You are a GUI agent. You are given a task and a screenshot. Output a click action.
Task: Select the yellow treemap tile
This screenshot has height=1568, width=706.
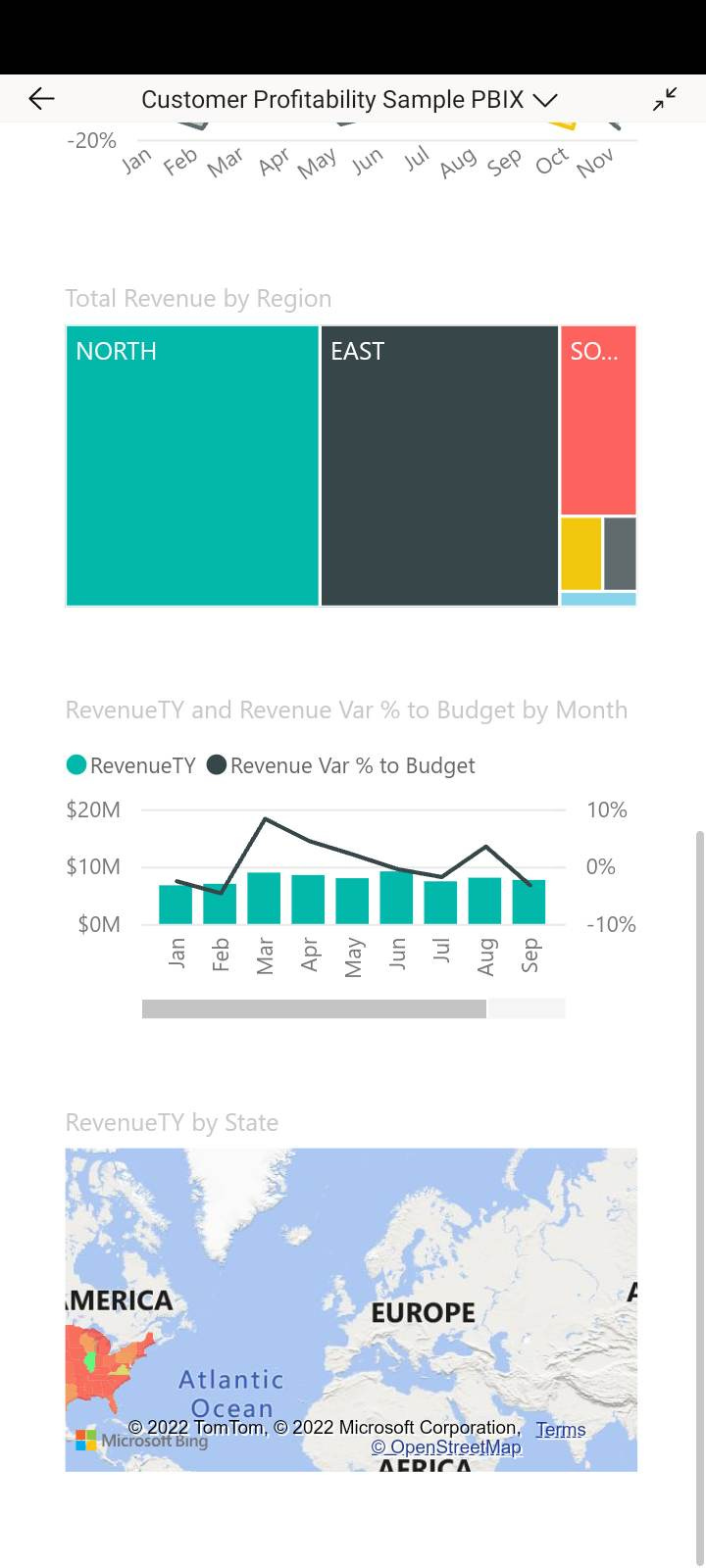[581, 554]
